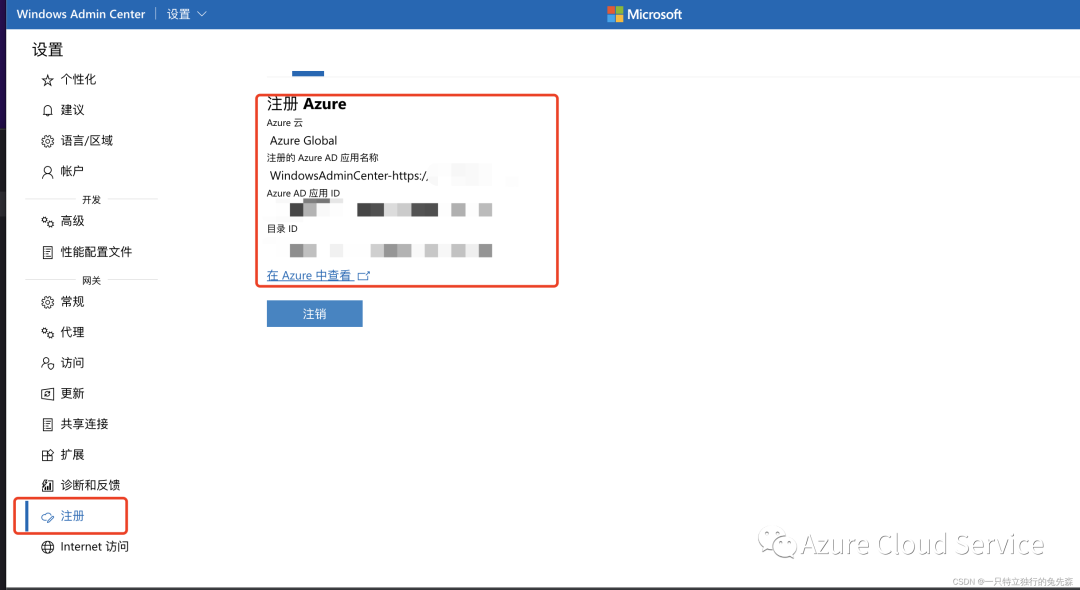Click the chart icon beside 诊断和反馈
The image size is (1080, 590).
pyautogui.click(x=48, y=486)
